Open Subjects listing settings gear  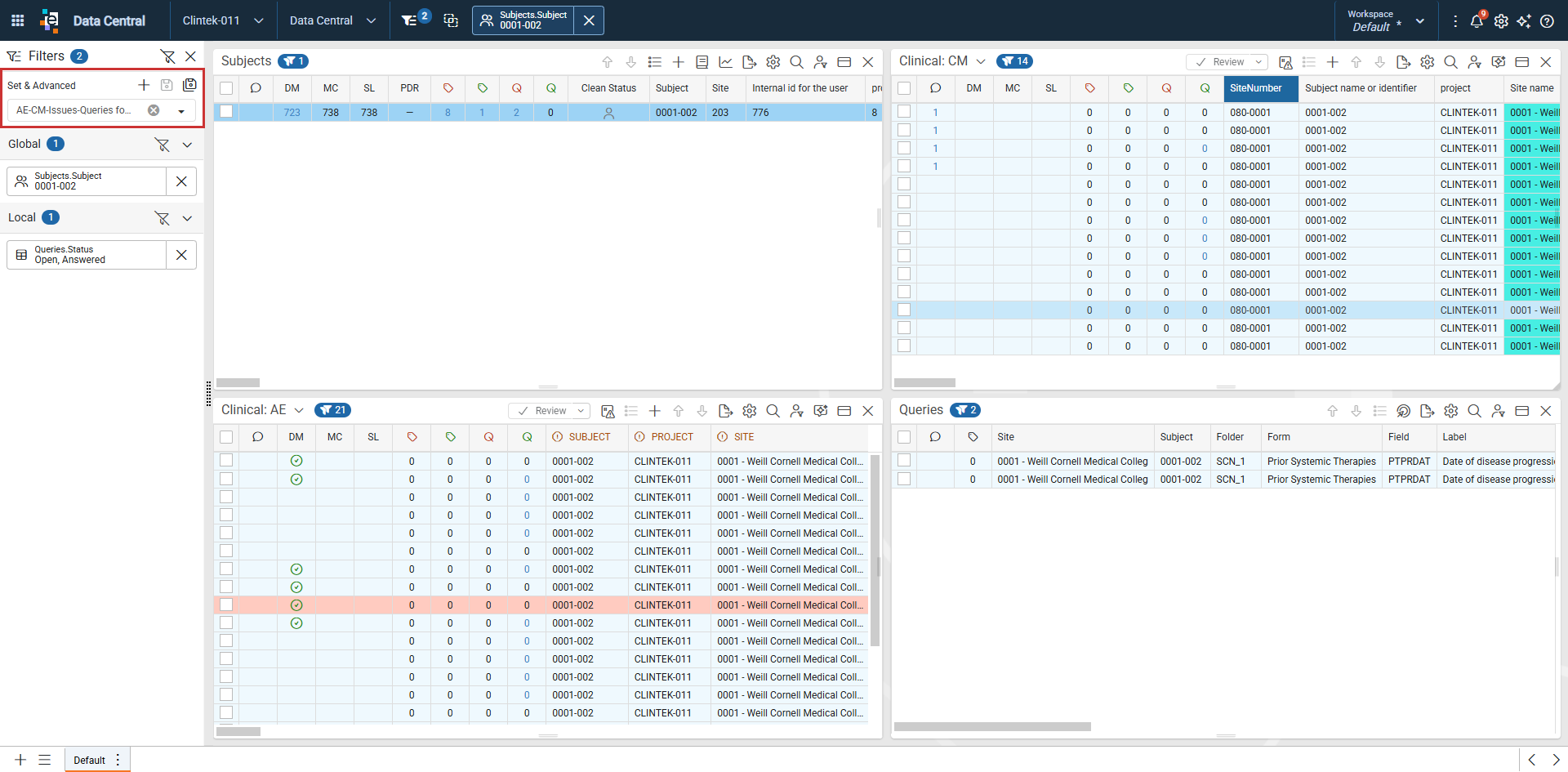click(773, 62)
